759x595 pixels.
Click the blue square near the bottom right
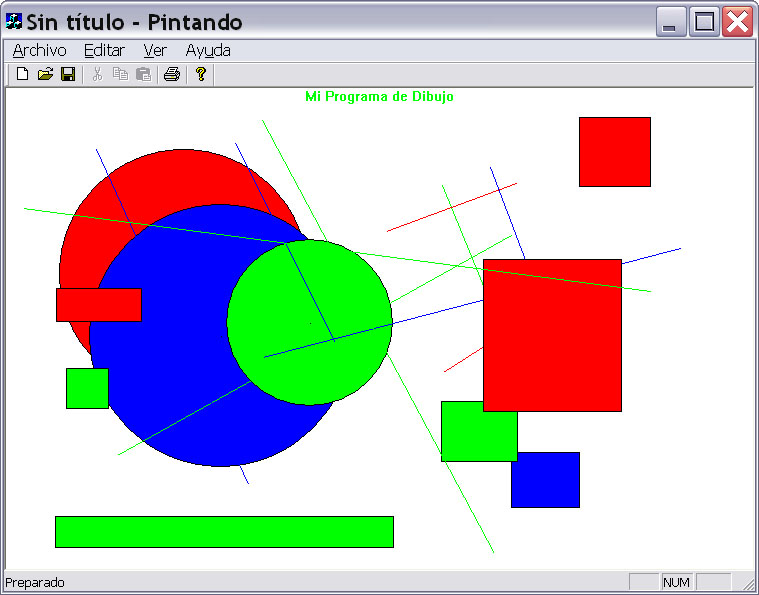[x=546, y=480]
